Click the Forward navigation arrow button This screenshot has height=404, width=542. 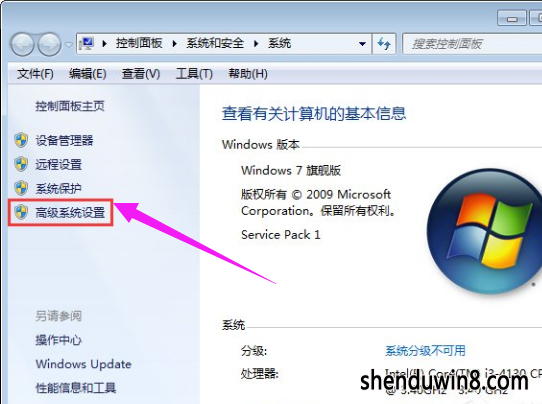pos(49,45)
